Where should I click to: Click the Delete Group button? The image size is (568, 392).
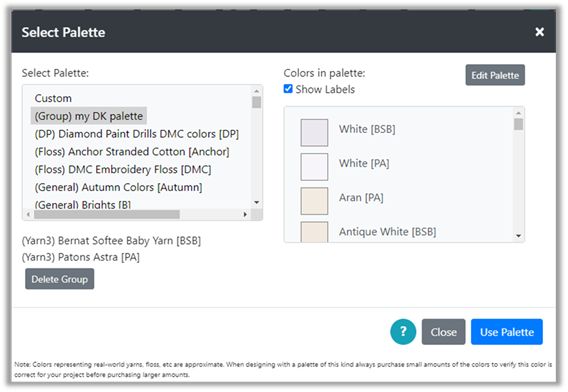coord(59,279)
